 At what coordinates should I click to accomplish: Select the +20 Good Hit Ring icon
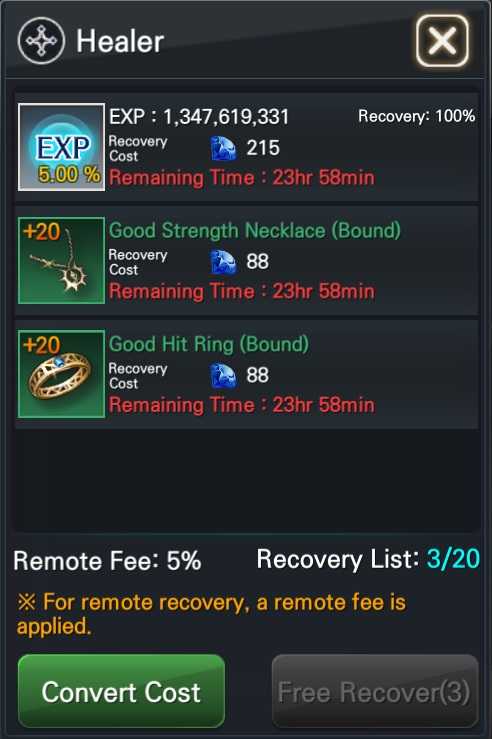click(61, 374)
